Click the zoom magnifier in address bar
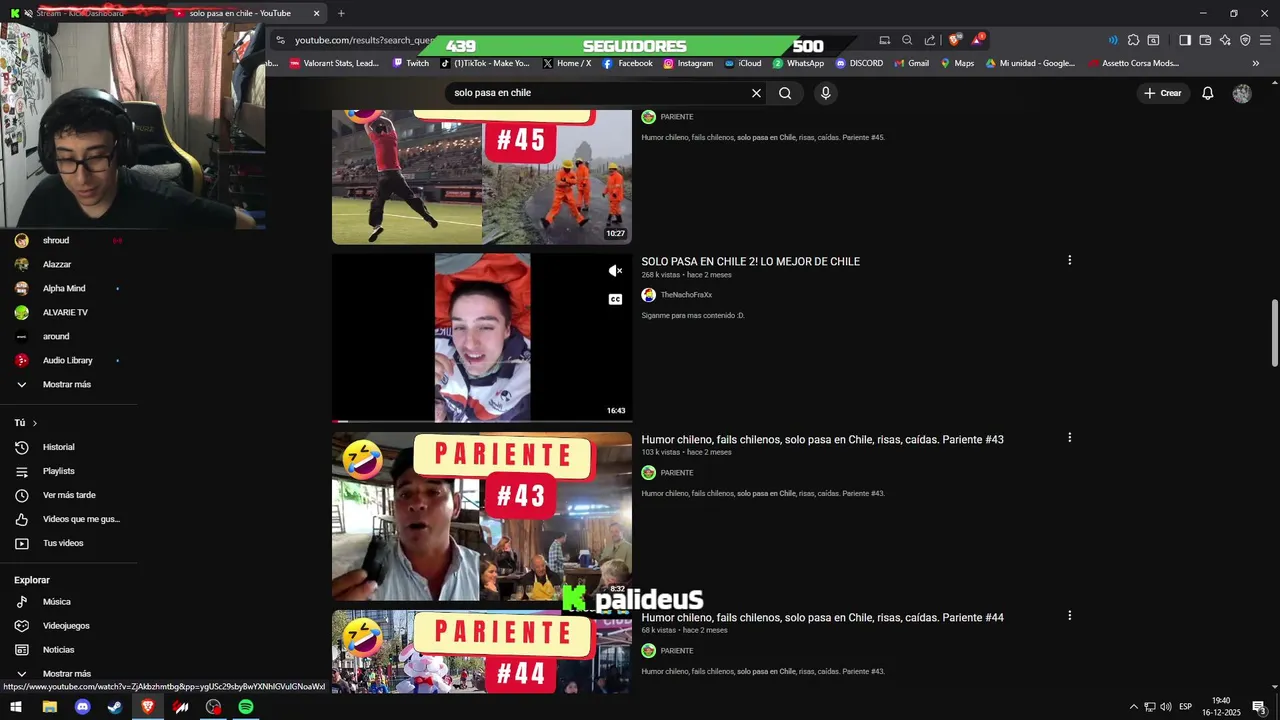Viewport: 1280px width, 720px height. (907, 40)
